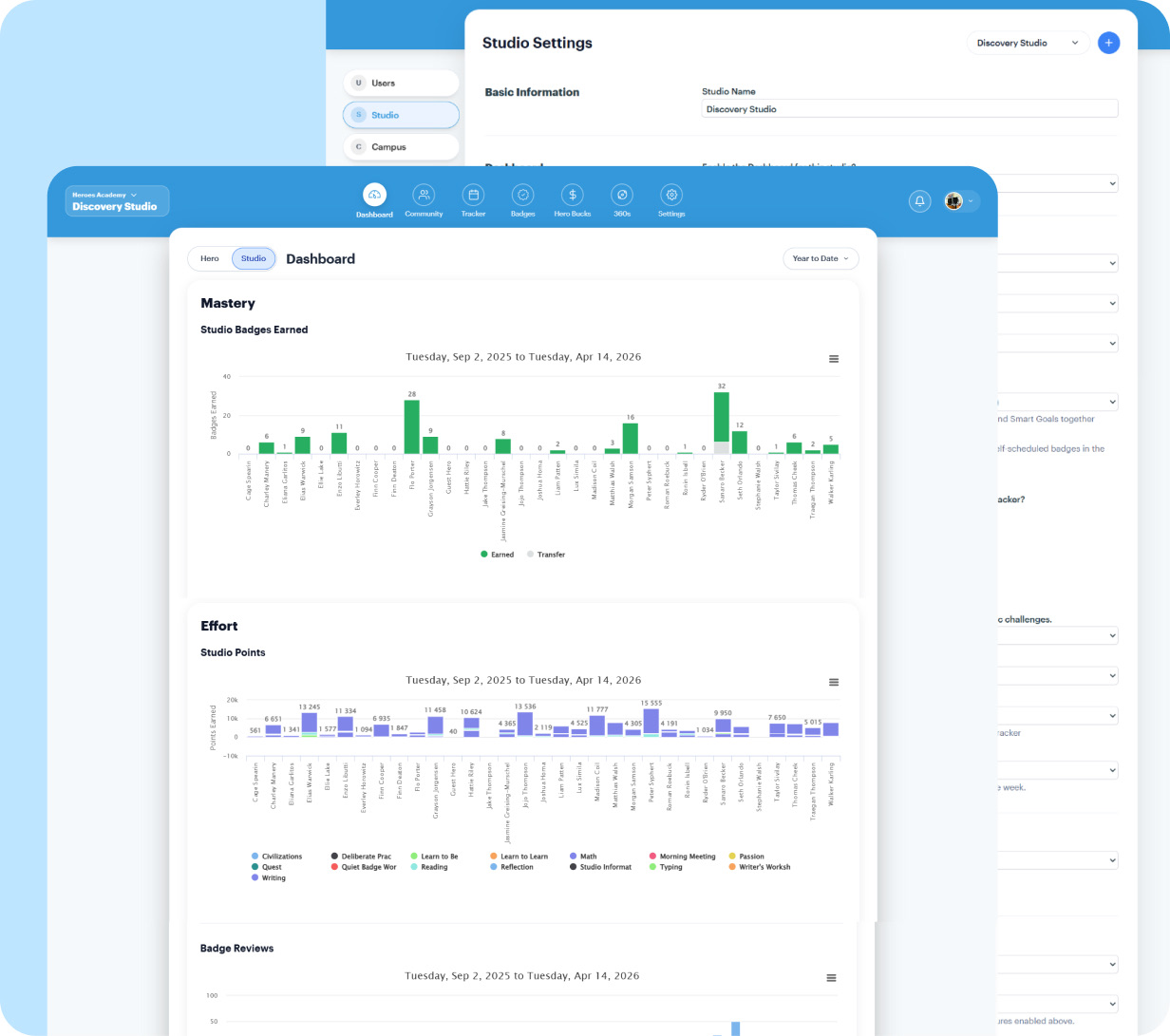Viewport: 1170px width, 1036px height.
Task: Click the notifications bell icon
Action: click(x=919, y=201)
